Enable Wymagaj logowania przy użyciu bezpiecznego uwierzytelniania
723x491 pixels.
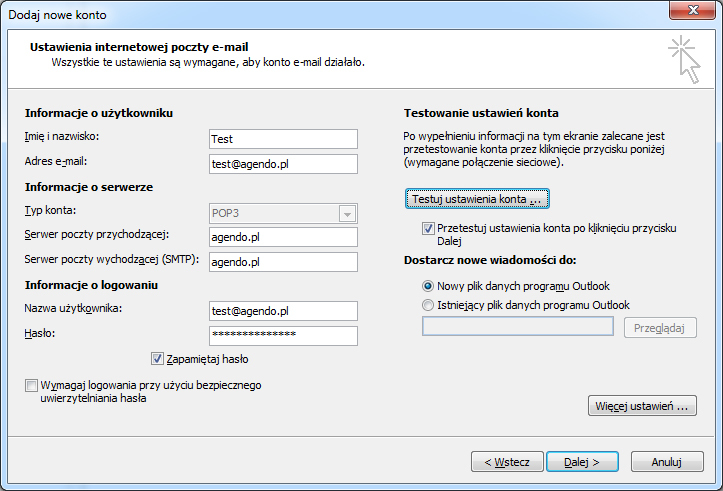tap(31, 385)
